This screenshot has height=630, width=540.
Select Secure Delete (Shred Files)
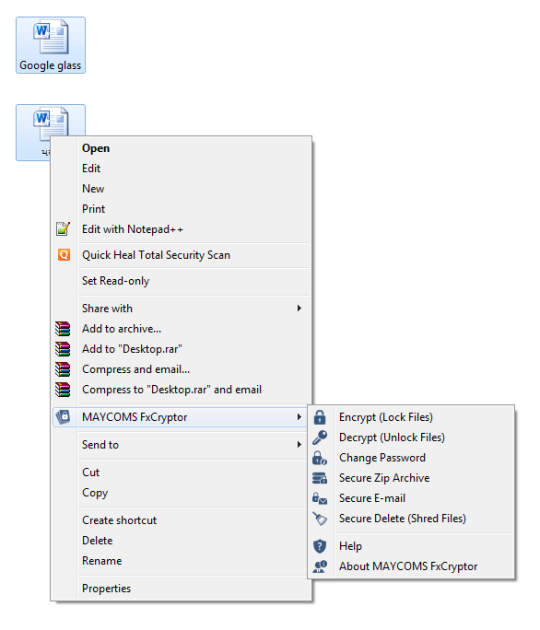click(x=411, y=518)
